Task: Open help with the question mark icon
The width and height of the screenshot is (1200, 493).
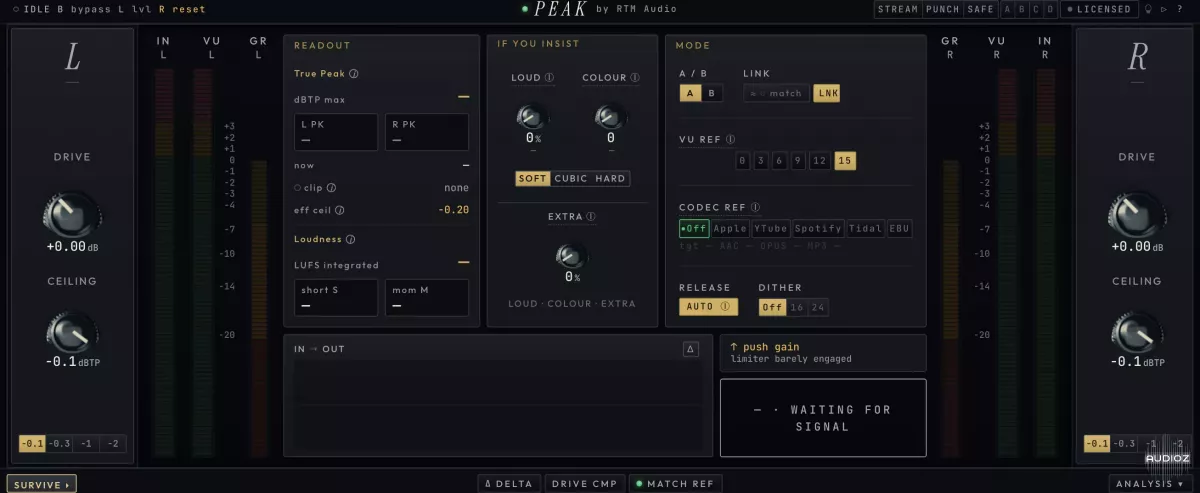Action: point(1181,9)
